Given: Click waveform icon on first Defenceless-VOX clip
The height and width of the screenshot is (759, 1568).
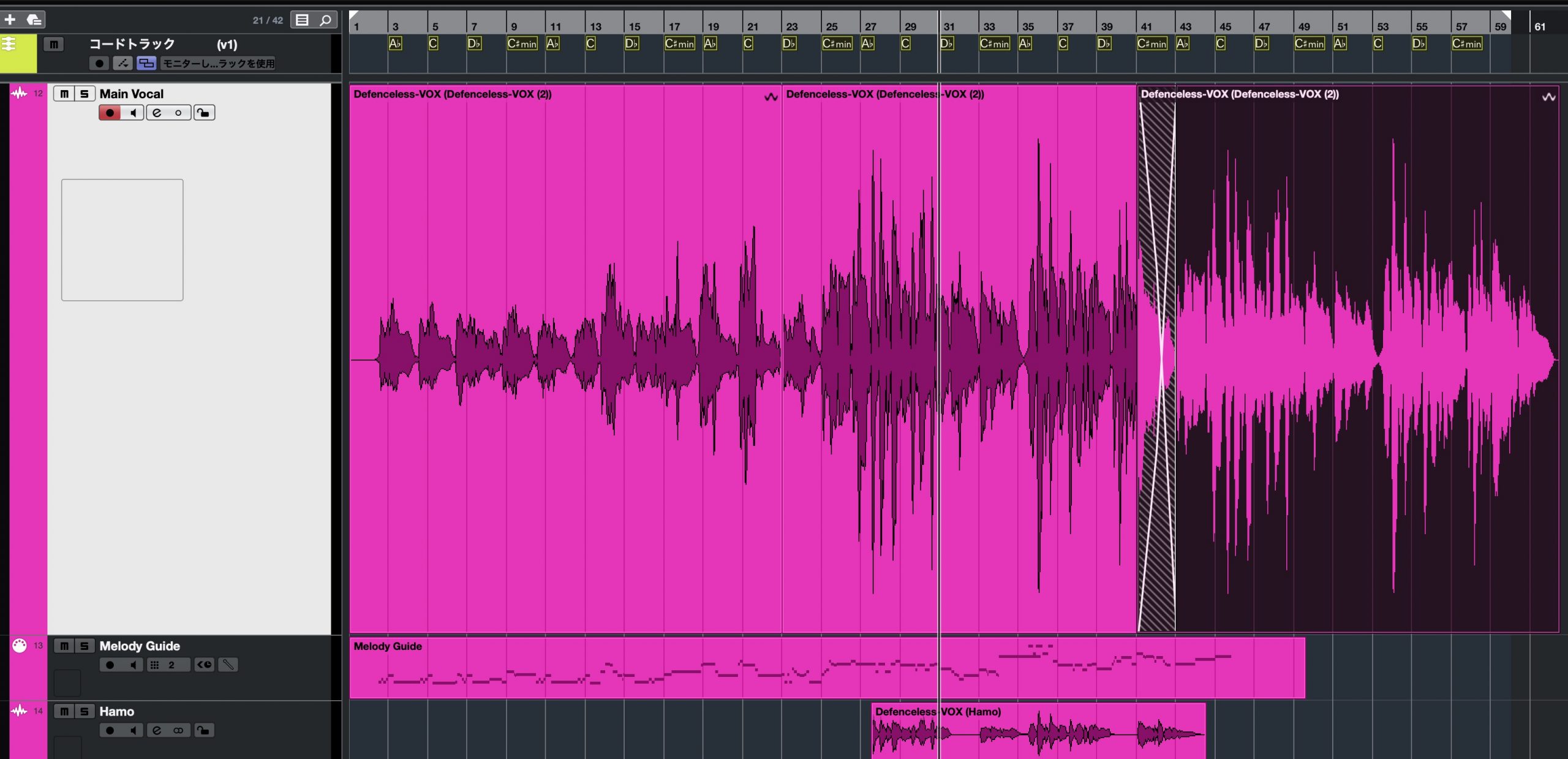Looking at the screenshot, I should (771, 96).
